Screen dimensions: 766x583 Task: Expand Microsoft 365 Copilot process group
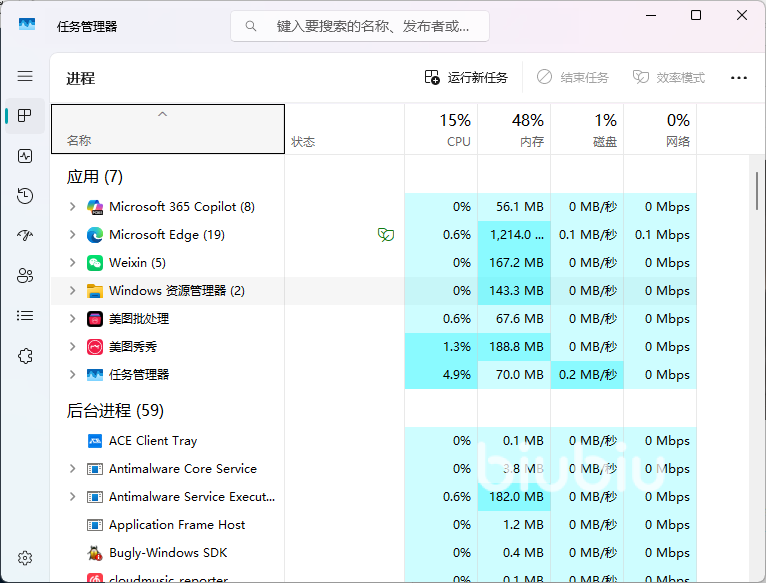pos(72,207)
